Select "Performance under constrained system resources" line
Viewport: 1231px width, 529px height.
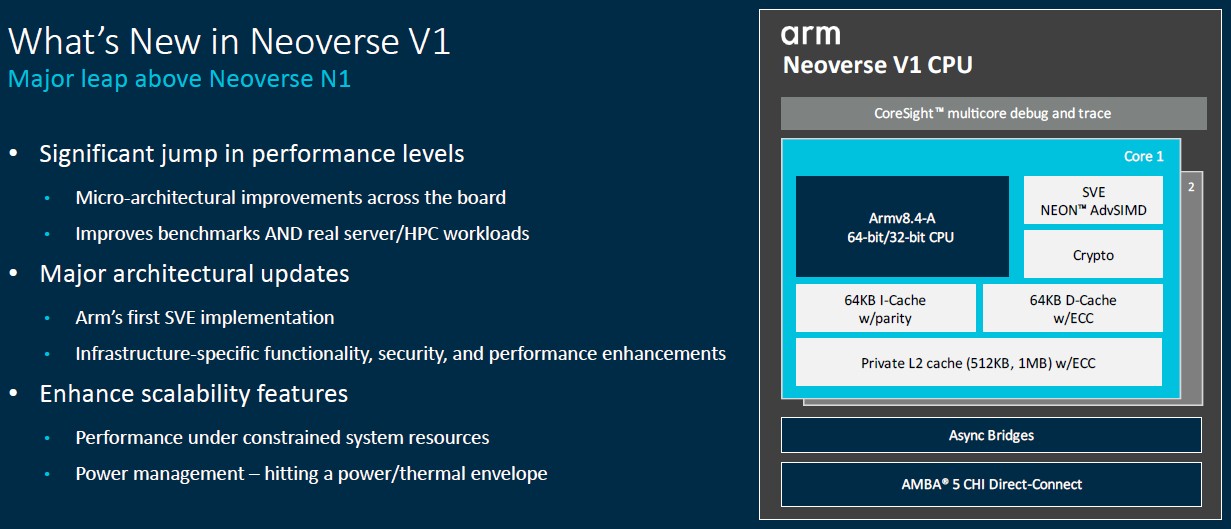tap(282, 437)
